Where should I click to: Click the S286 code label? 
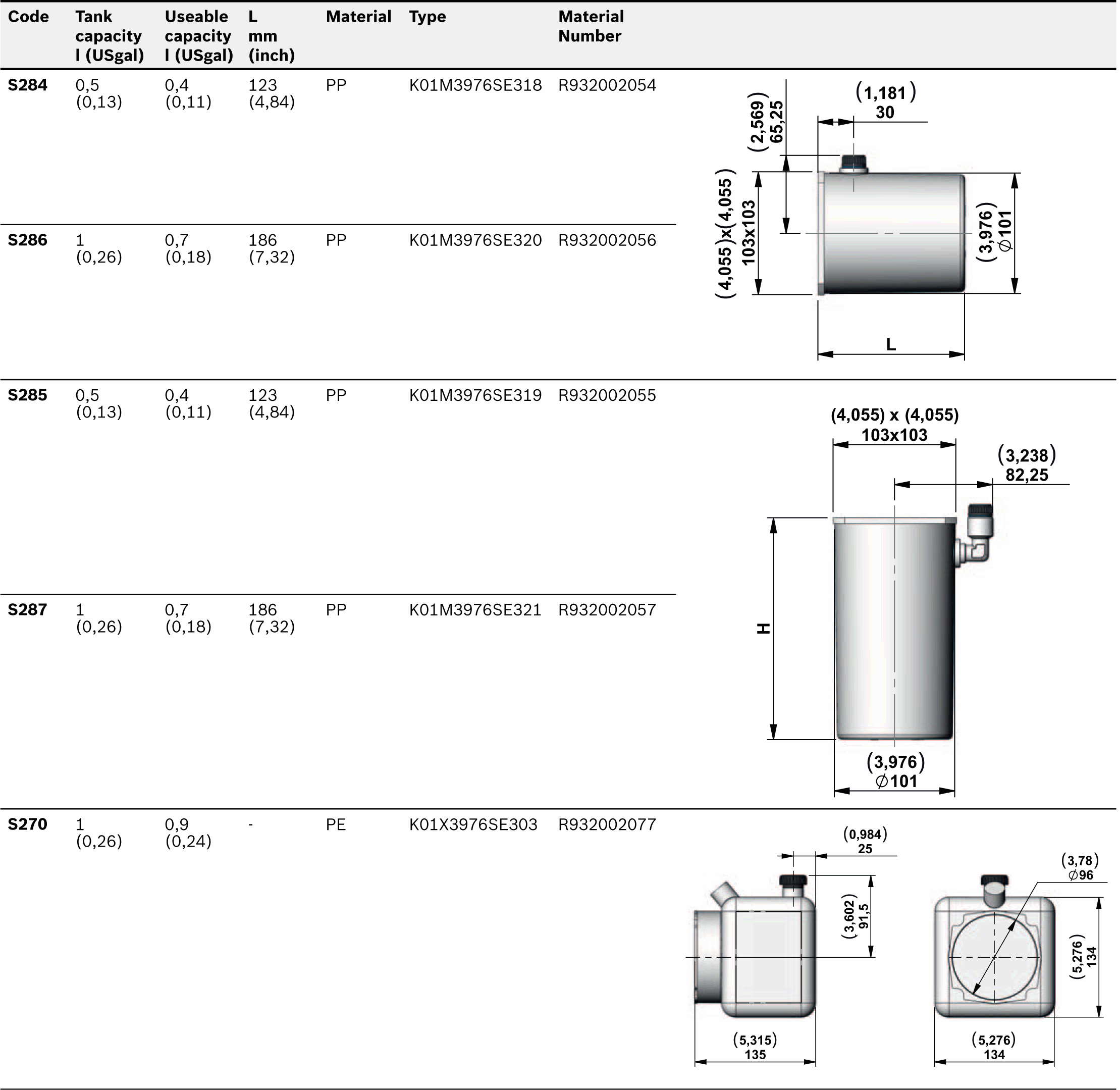coord(27,240)
